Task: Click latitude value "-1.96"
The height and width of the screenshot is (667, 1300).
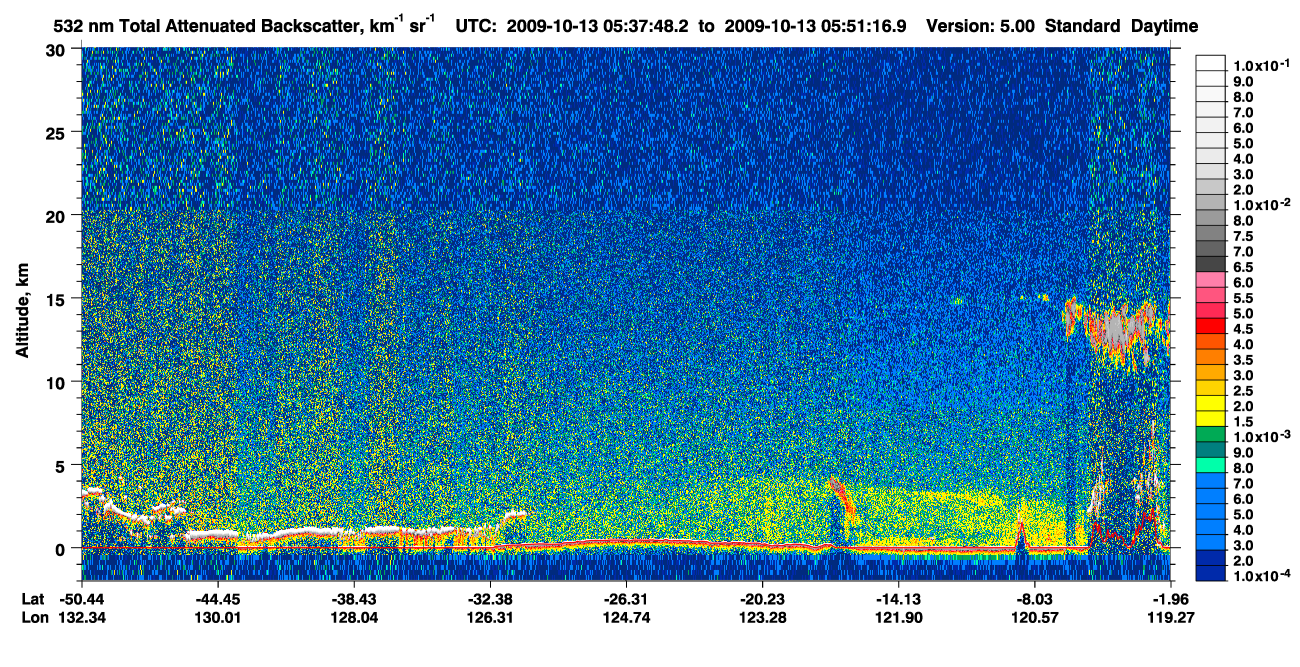Action: pyautogui.click(x=1170, y=599)
